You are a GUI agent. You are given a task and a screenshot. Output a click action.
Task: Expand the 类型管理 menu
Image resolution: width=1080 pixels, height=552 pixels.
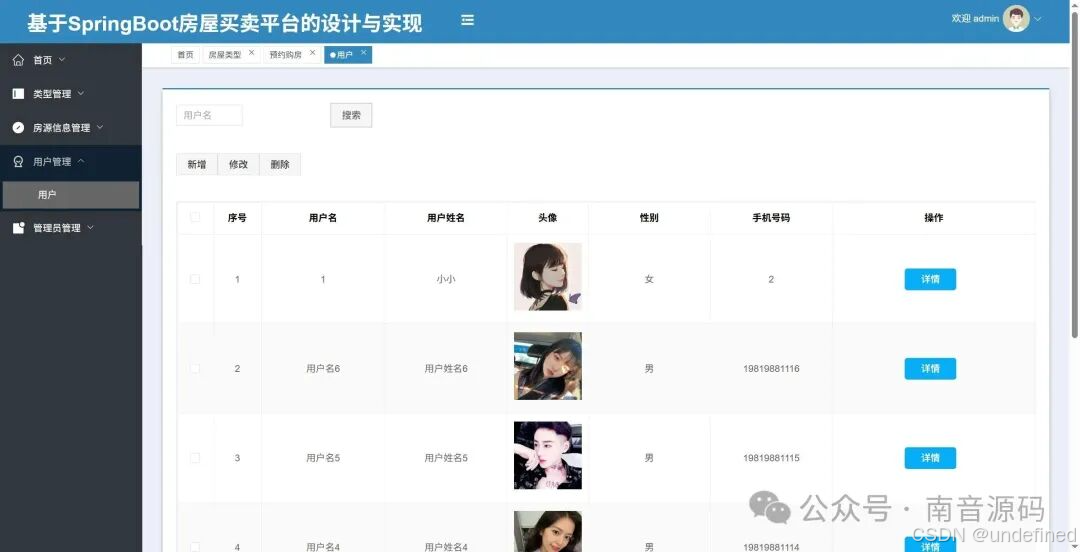[x=81, y=93]
